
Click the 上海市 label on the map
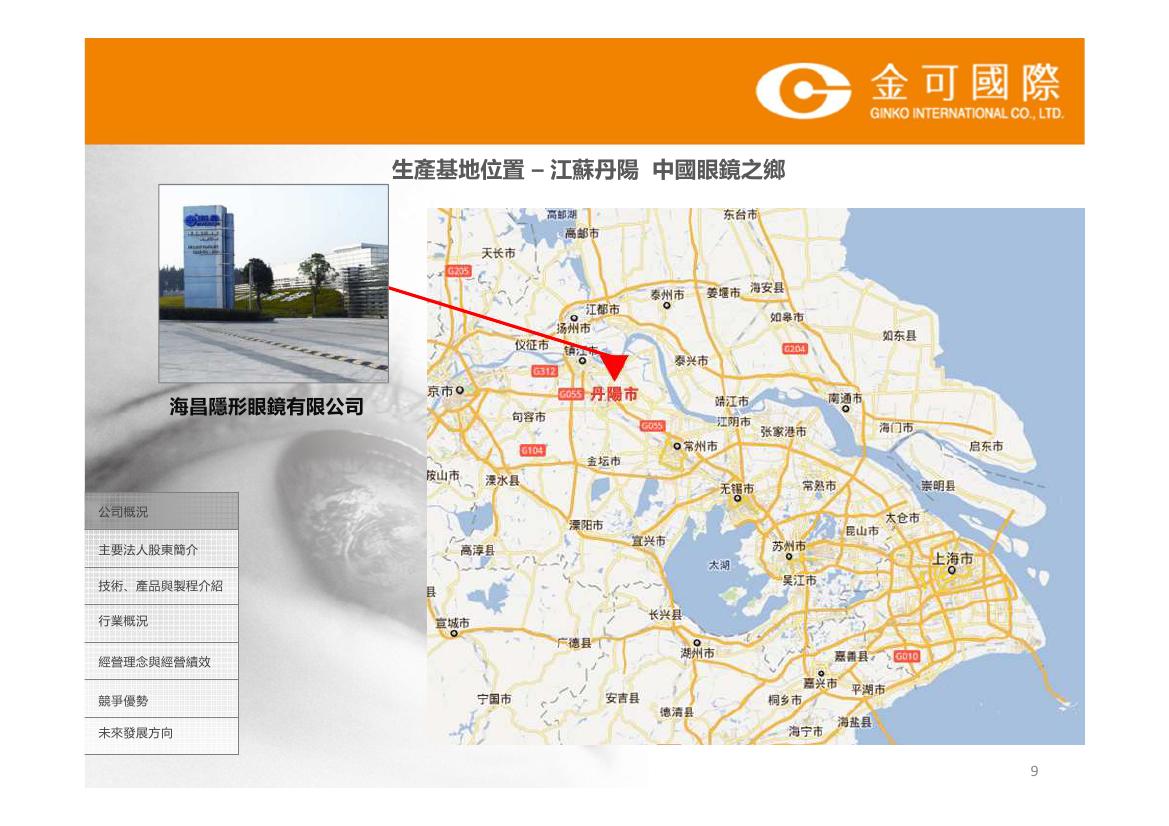pos(952,558)
